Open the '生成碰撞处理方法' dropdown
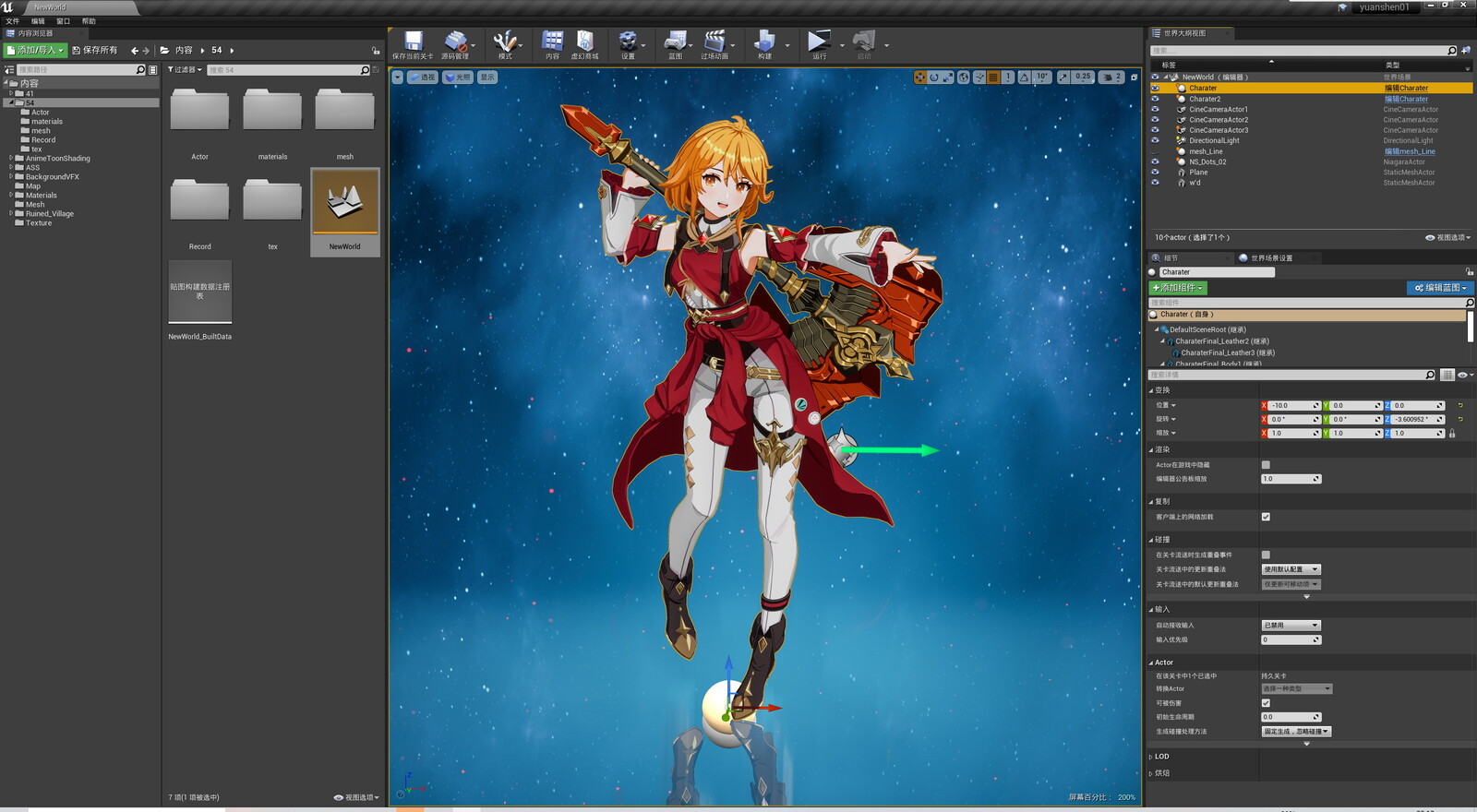 point(1296,732)
